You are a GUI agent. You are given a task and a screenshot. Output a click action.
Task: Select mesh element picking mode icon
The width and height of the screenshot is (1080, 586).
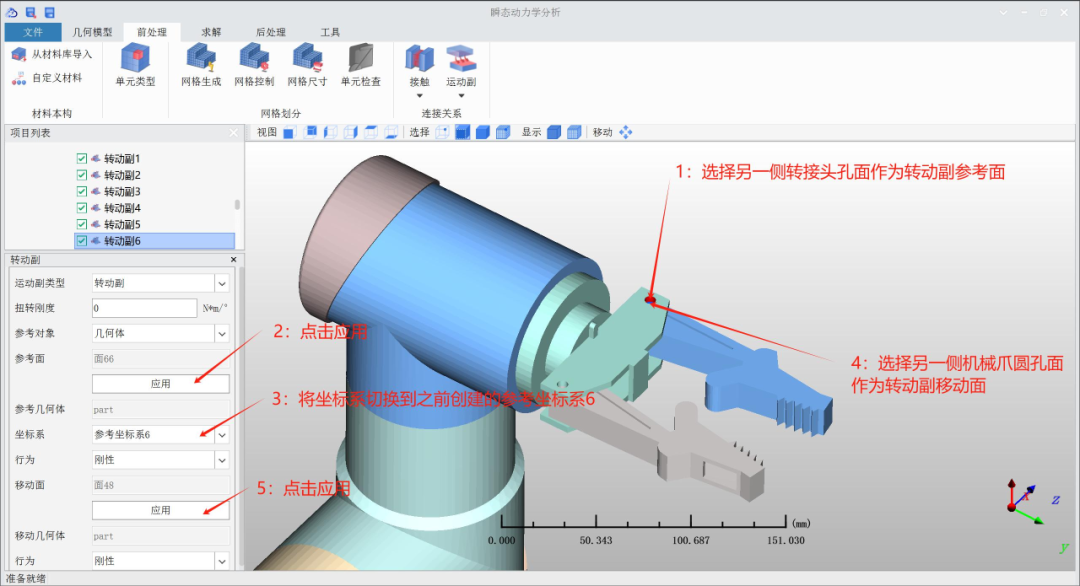click(x=503, y=132)
